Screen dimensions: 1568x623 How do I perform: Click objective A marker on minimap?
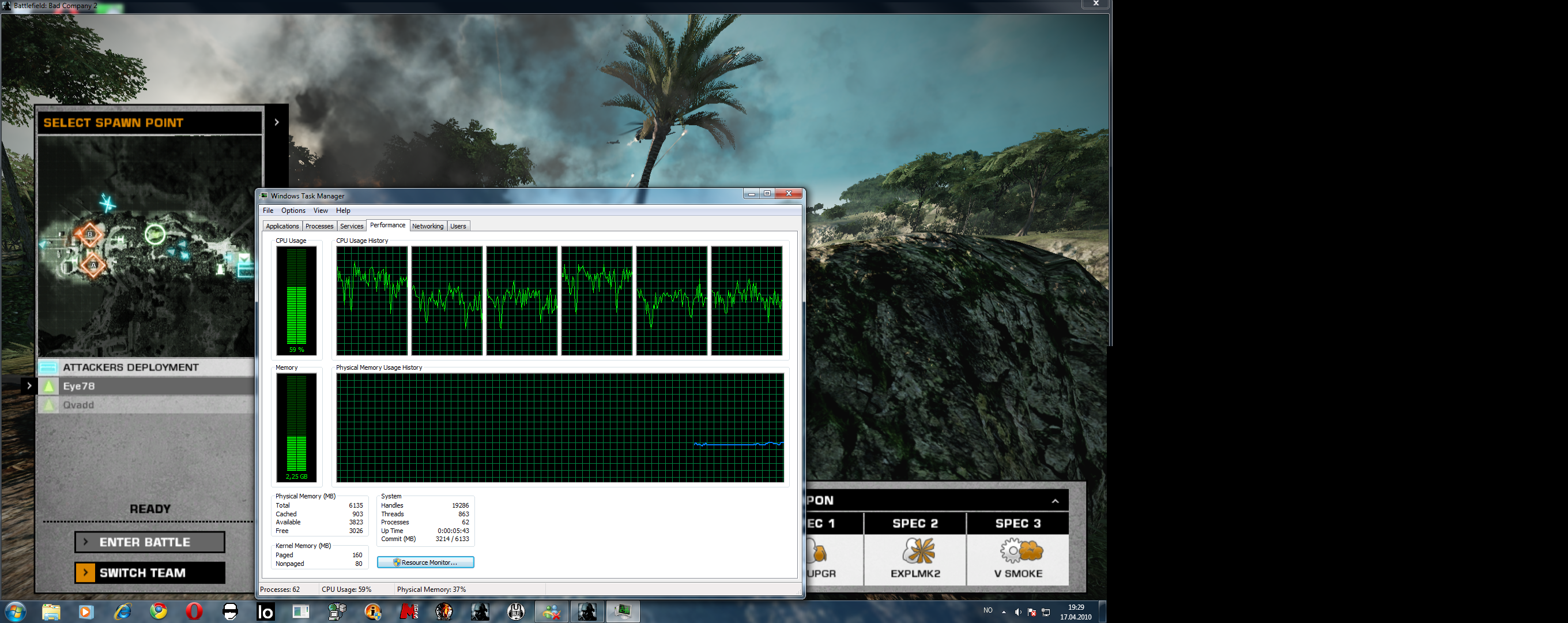pos(93,265)
